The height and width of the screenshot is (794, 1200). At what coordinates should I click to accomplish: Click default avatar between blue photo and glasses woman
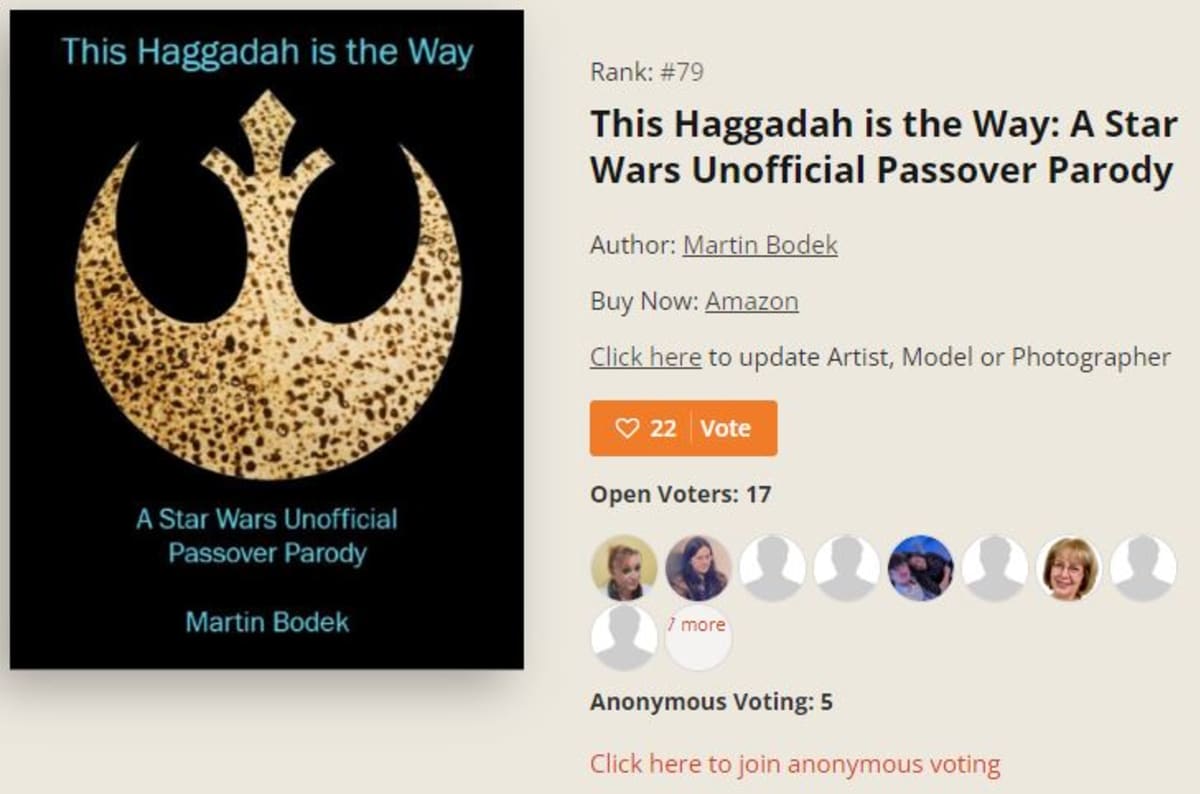click(x=994, y=568)
